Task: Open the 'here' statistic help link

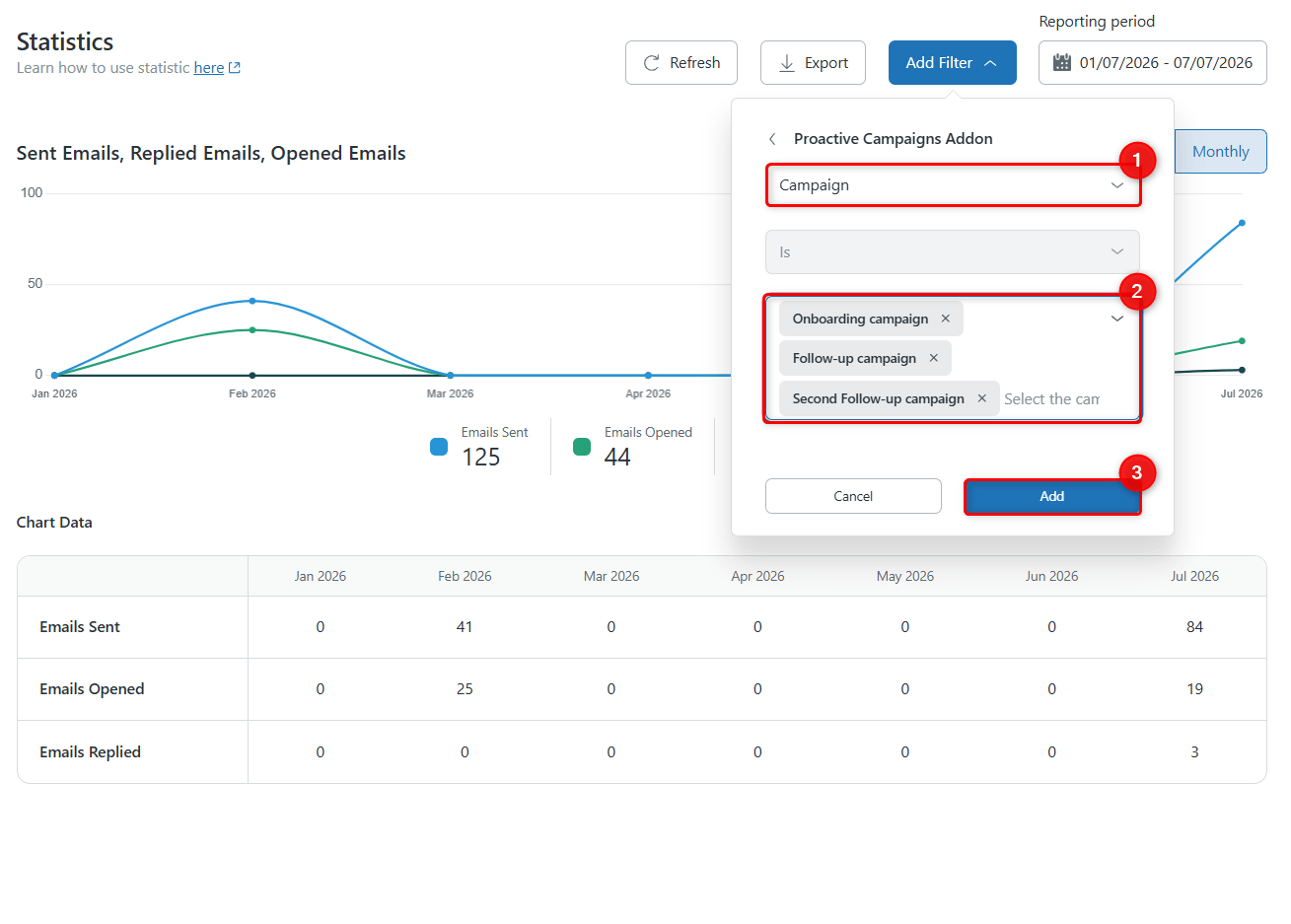Action: point(209,68)
